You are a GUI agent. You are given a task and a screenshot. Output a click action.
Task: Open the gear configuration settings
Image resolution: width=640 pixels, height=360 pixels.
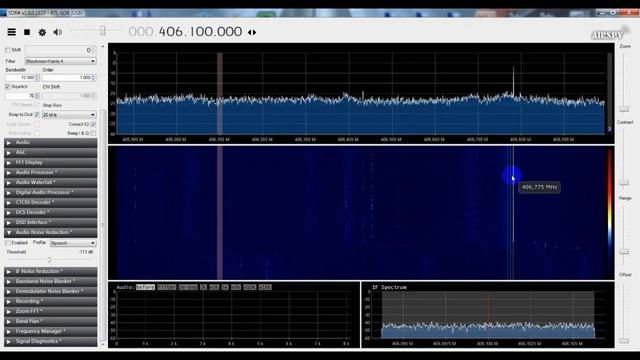tap(42, 32)
